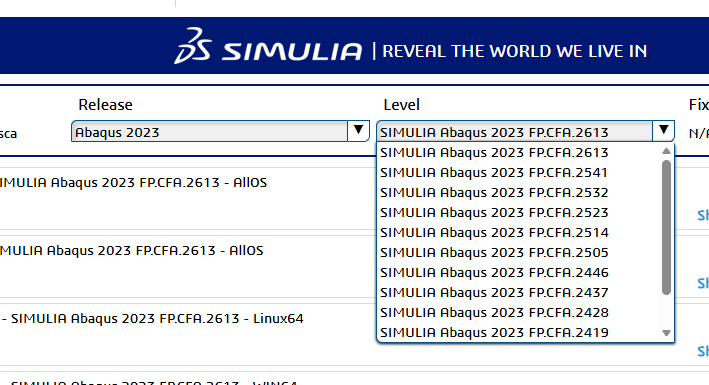Viewport: 709px width, 385px height.
Task: Pick SIMULIA Abaqus 2023 FP.CFA.2523 option
Action: 494,212
